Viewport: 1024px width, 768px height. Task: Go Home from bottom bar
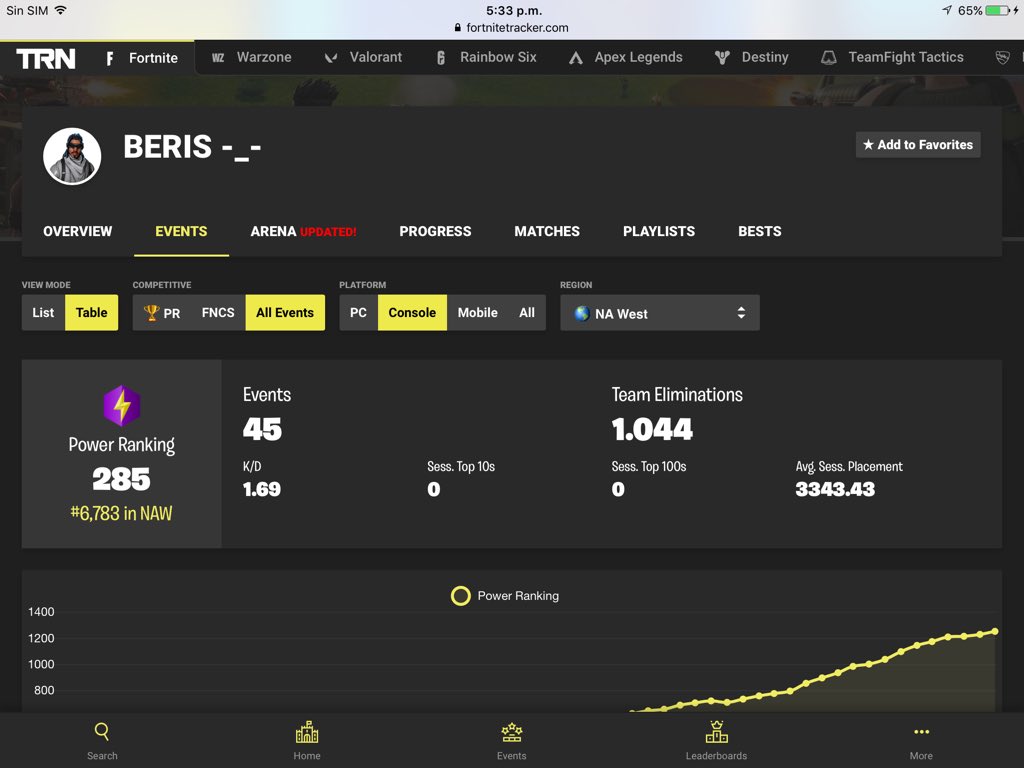pos(307,741)
